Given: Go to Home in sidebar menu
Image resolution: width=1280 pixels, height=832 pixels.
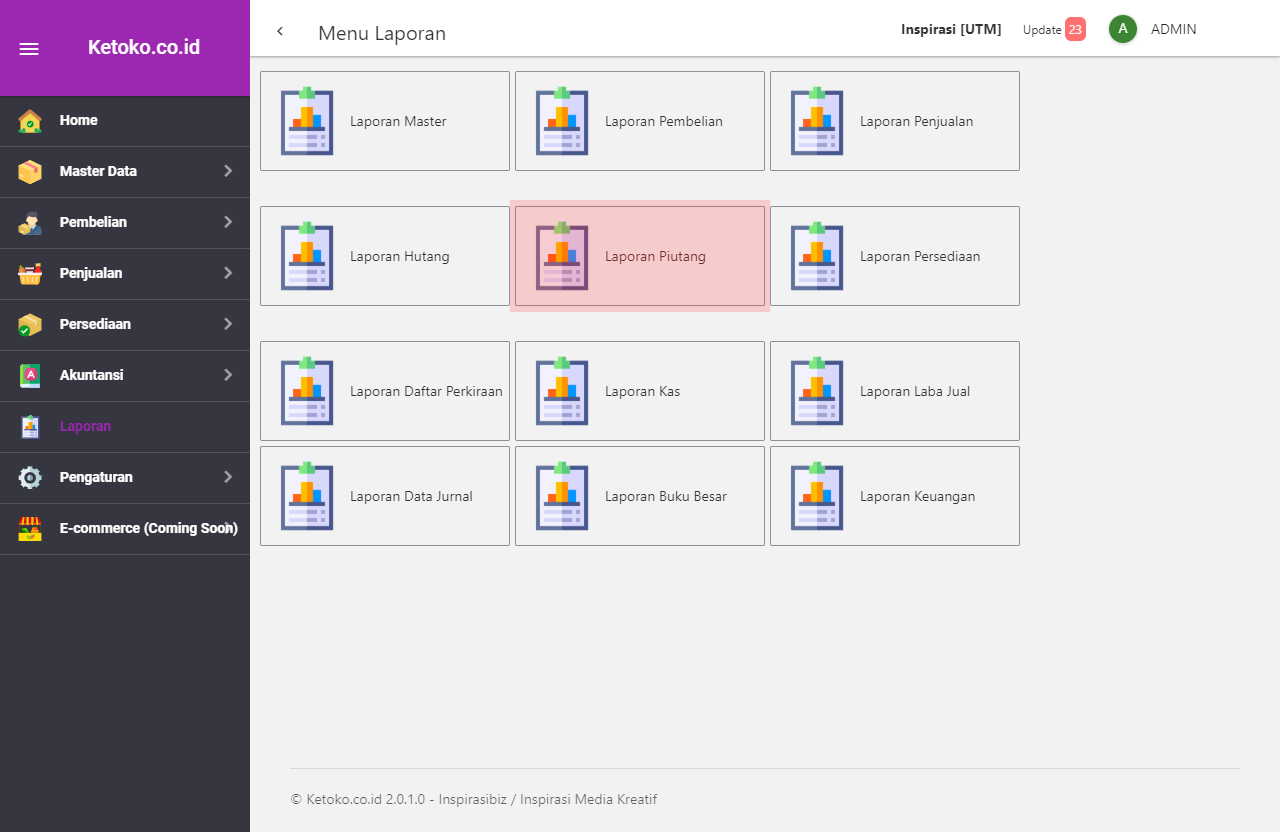Looking at the screenshot, I should click(x=79, y=120).
